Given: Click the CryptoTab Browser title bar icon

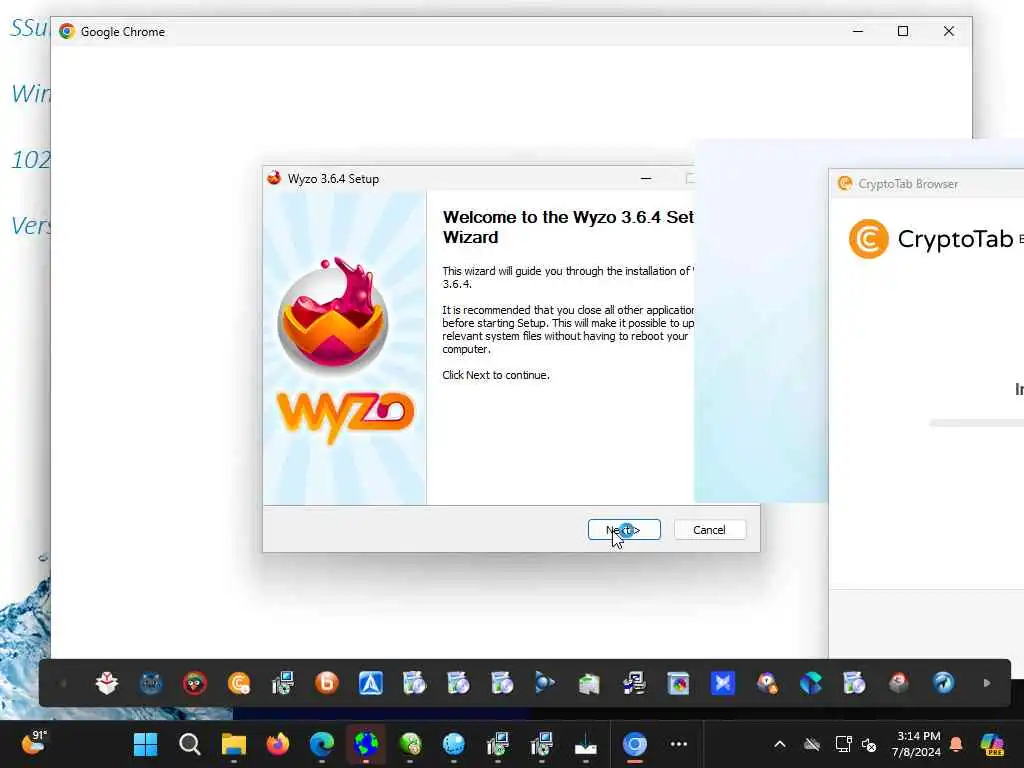Looking at the screenshot, I should tap(845, 184).
